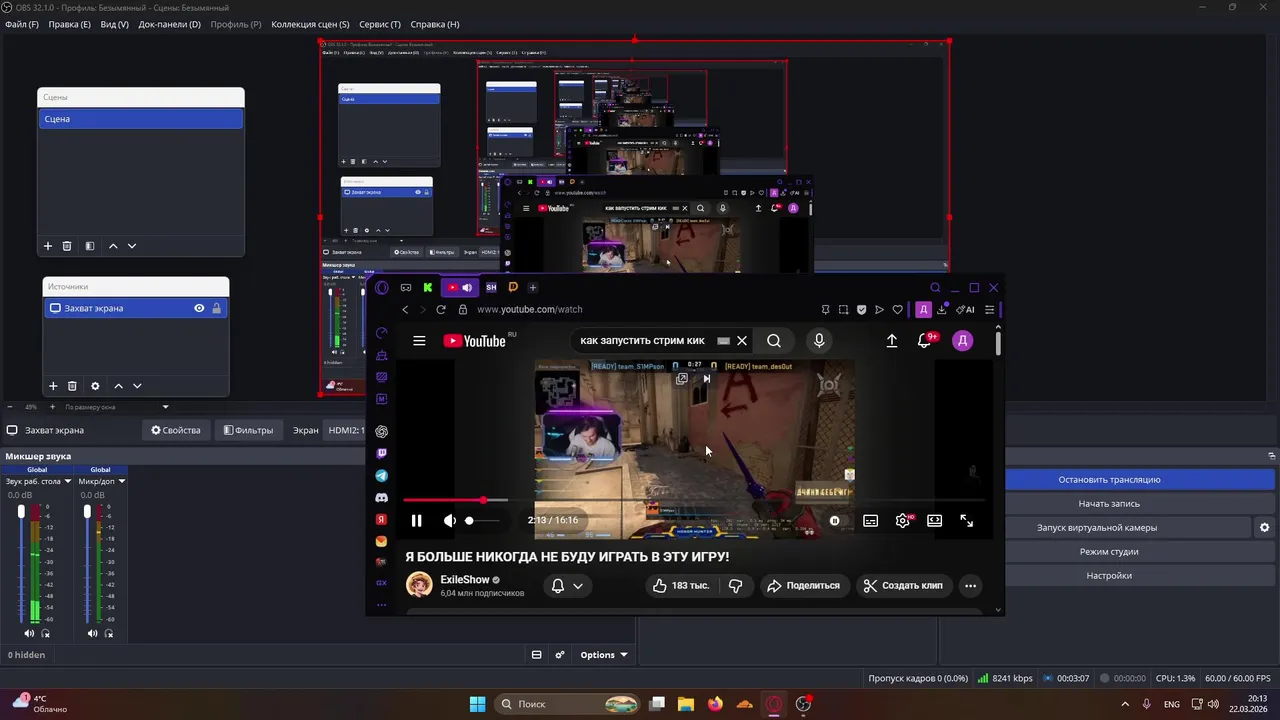Open Вид (V) menu
The width and height of the screenshot is (1280, 720).
(x=114, y=24)
